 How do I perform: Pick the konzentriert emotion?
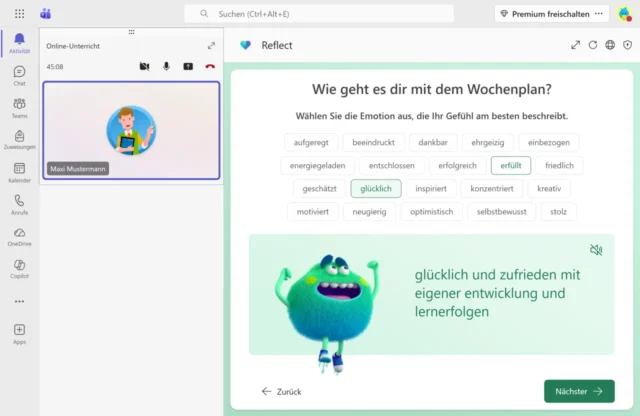(492, 189)
